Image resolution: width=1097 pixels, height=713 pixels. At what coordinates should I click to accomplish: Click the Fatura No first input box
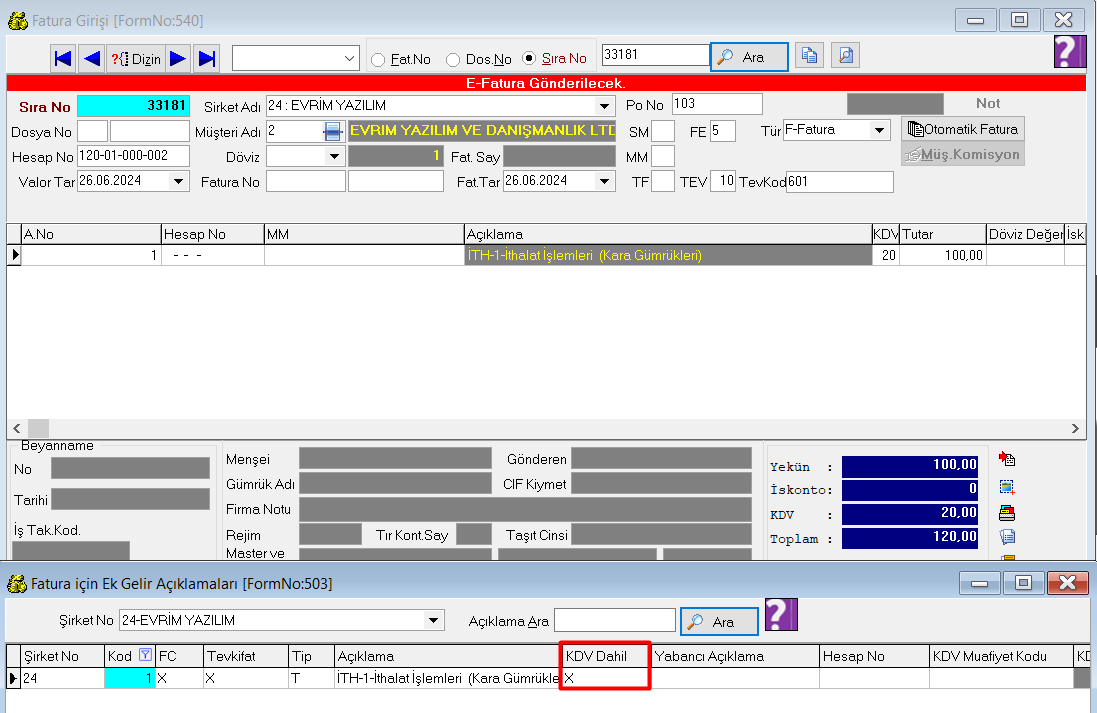point(306,181)
